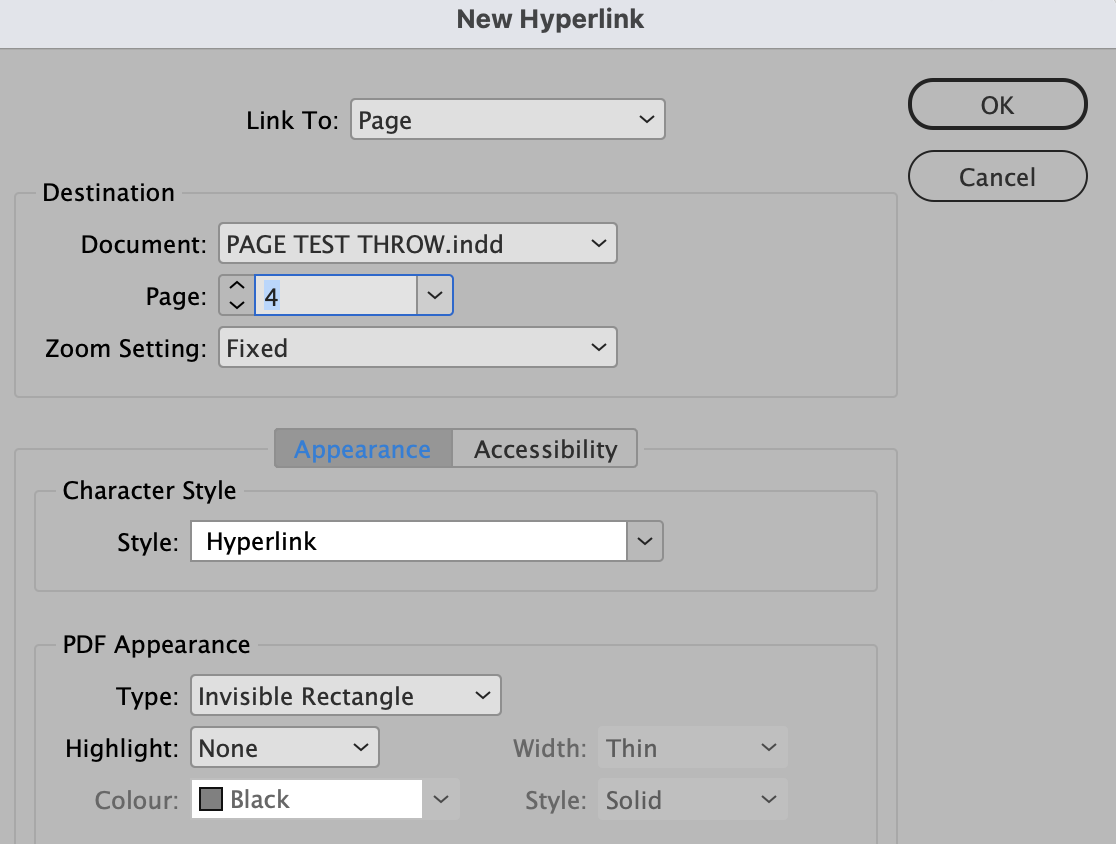Select Fixed in the Zoom Setting field
Image resolution: width=1116 pixels, height=844 pixels.
400,347
